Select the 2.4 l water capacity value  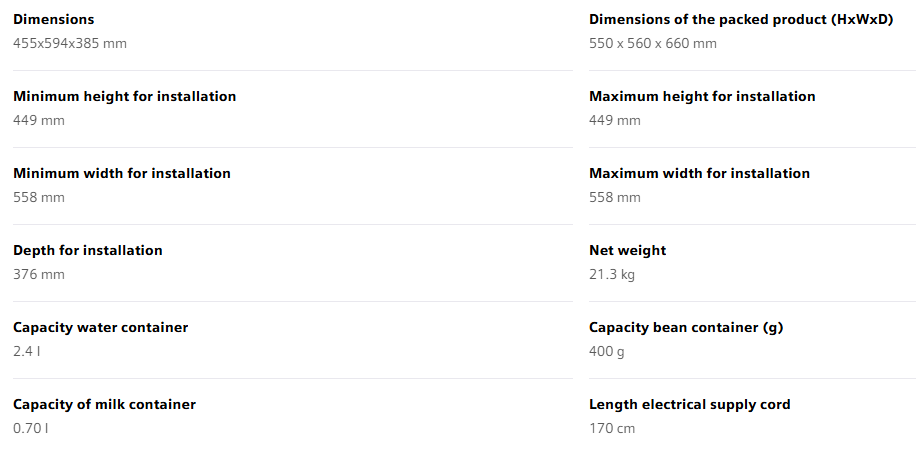tap(27, 351)
